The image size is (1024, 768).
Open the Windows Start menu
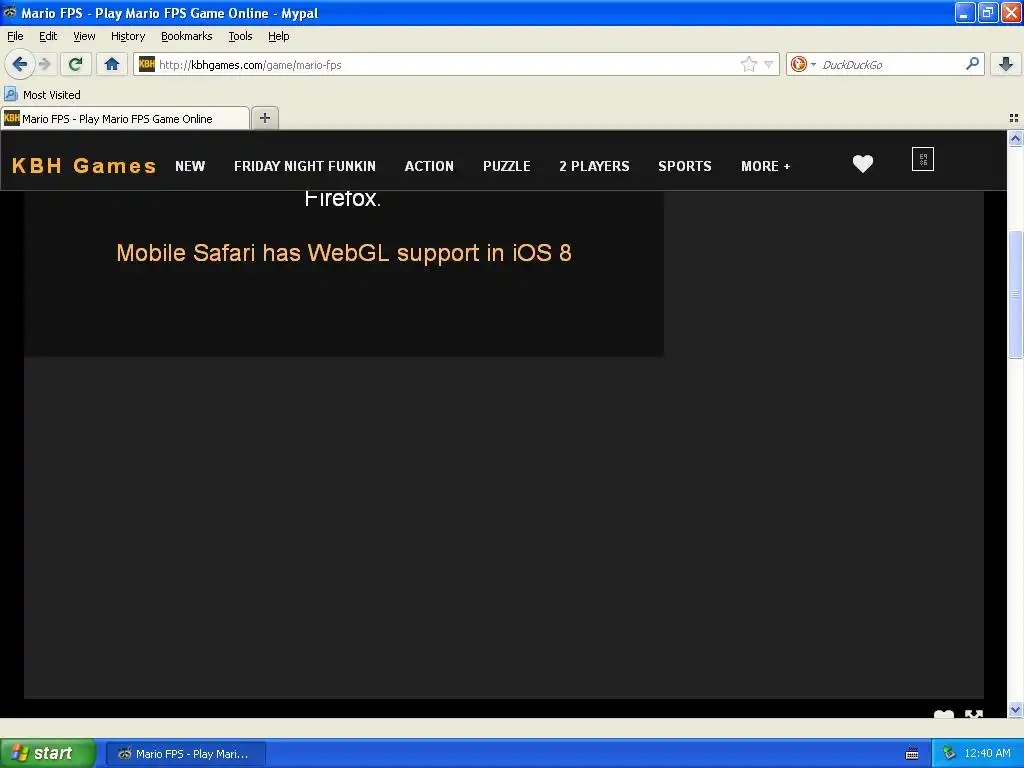tap(48, 753)
